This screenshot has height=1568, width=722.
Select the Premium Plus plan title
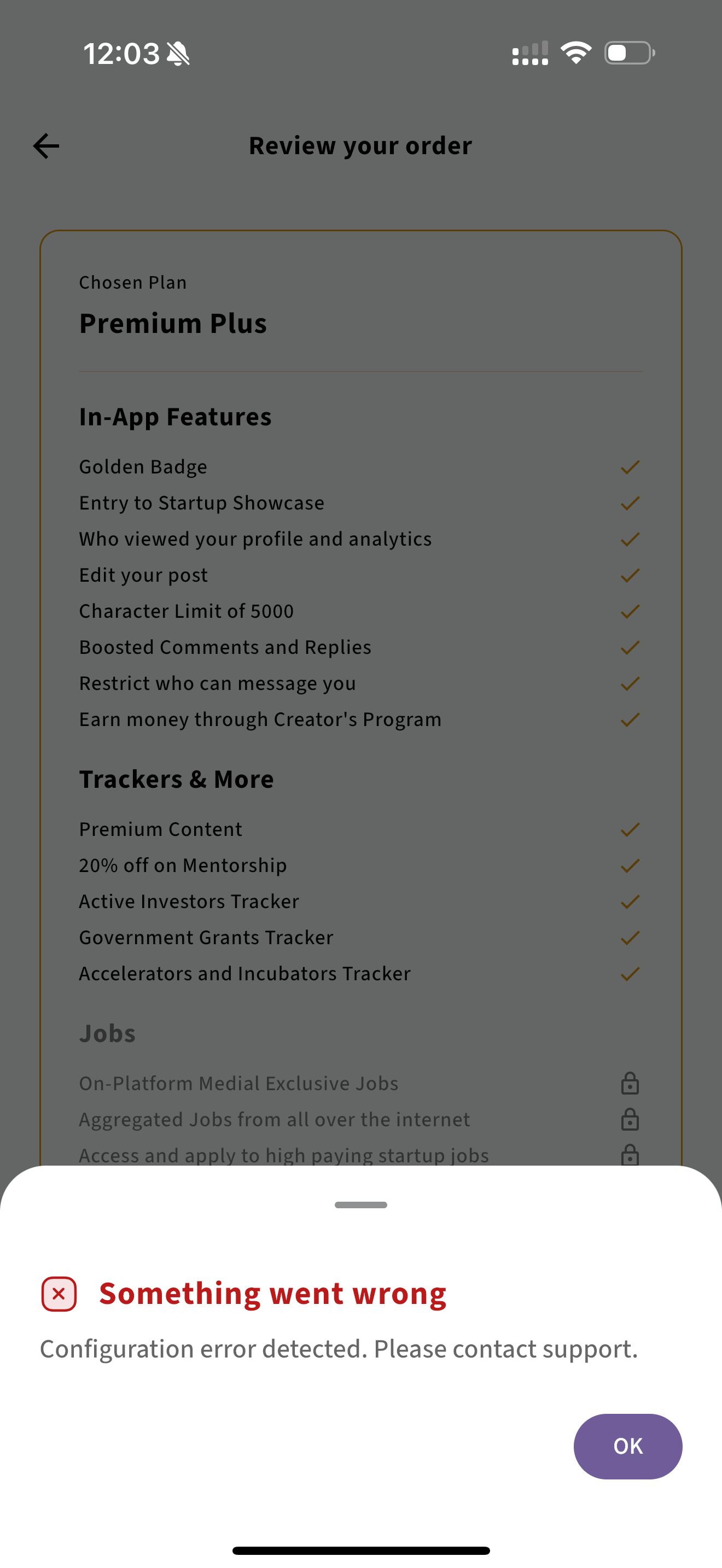173,323
